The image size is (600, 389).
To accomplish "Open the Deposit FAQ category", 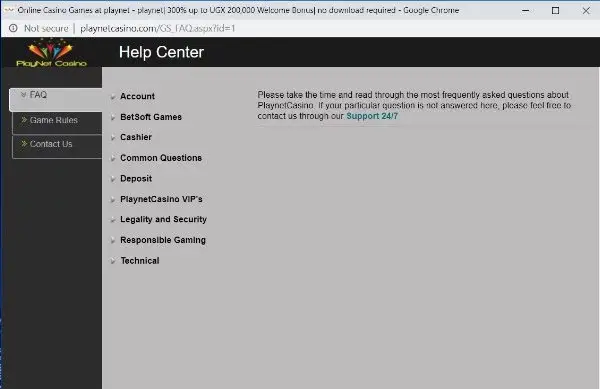I will 136,179.
